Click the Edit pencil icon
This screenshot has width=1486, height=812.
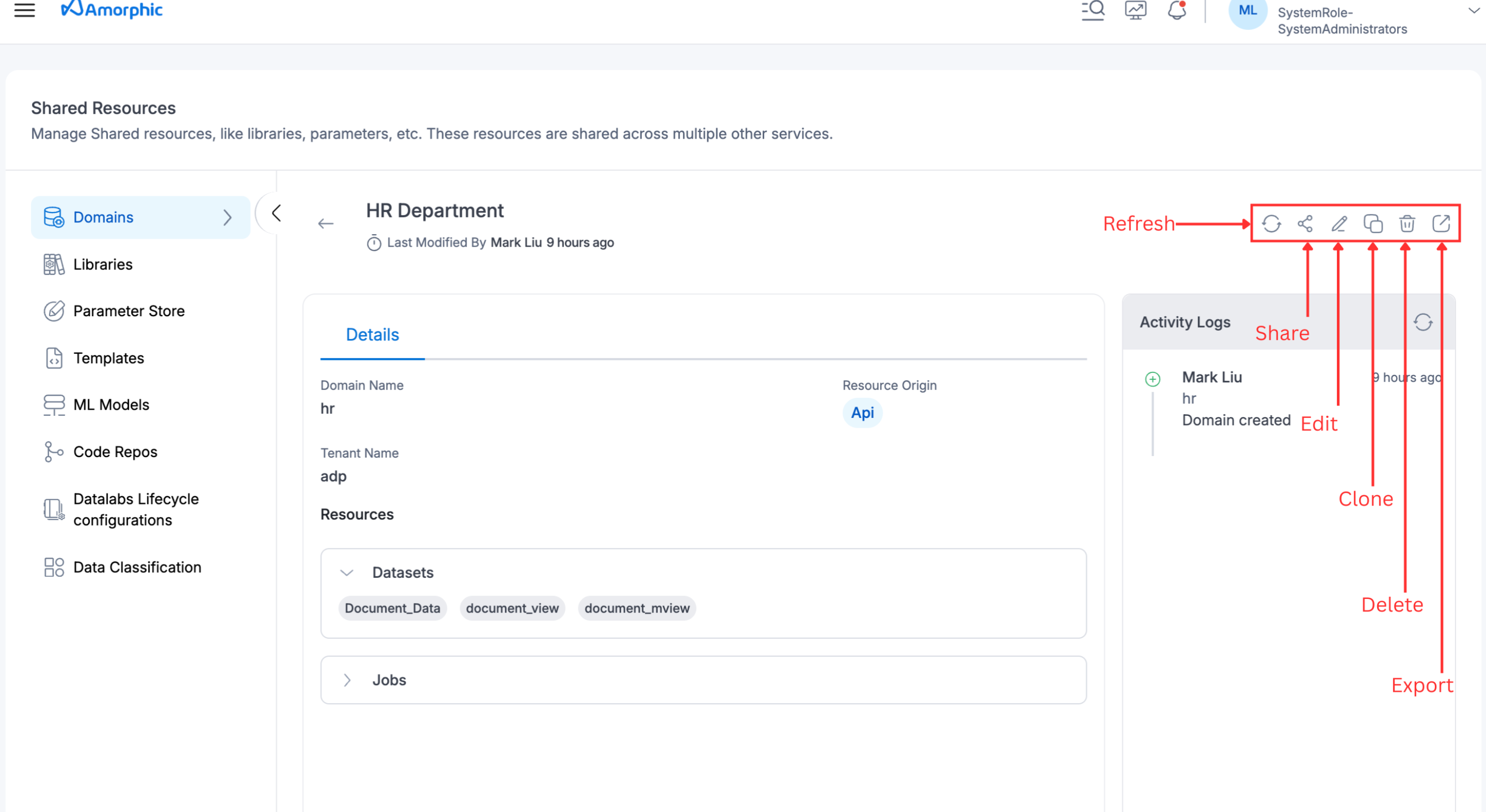[x=1339, y=223]
